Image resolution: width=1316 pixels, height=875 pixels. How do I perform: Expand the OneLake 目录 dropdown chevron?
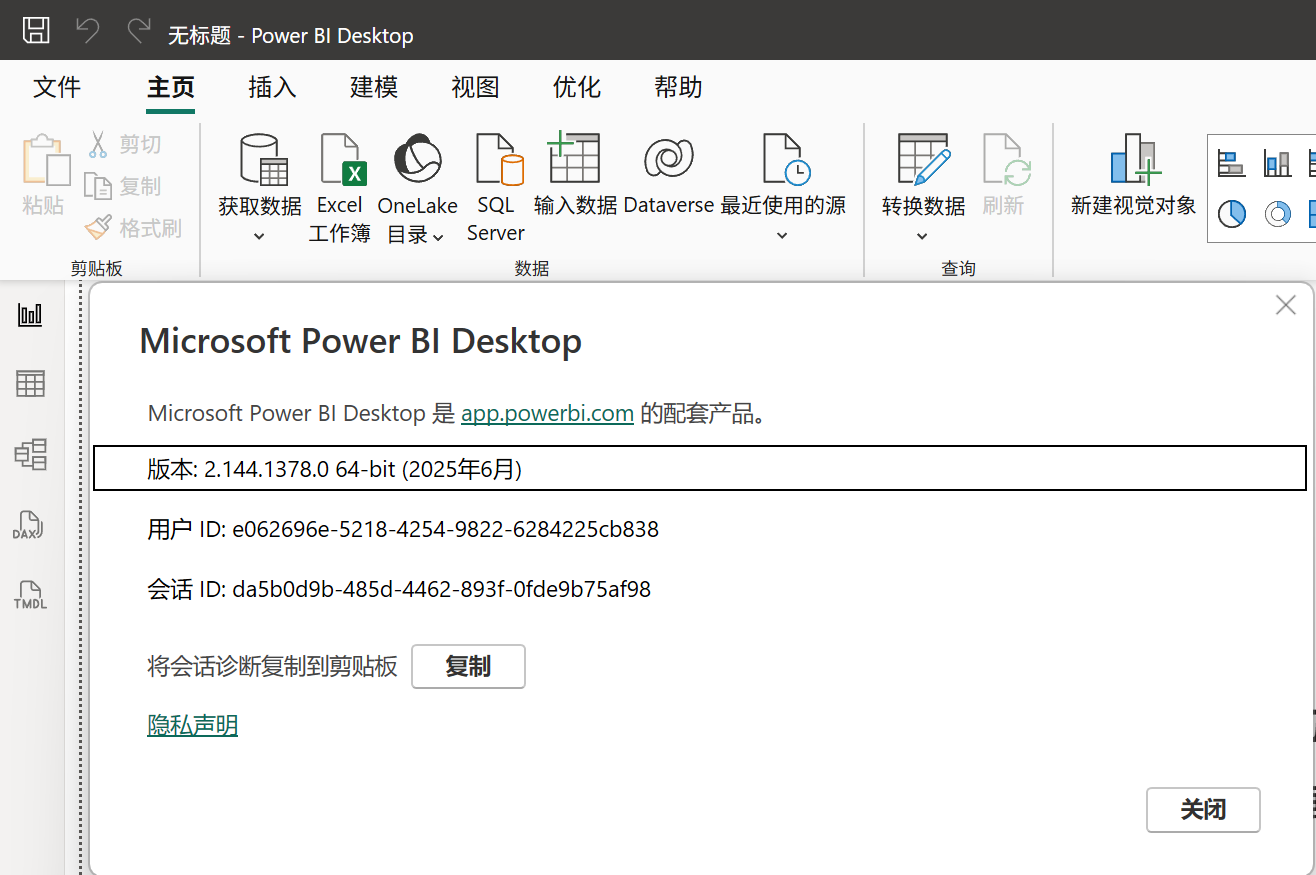point(439,236)
